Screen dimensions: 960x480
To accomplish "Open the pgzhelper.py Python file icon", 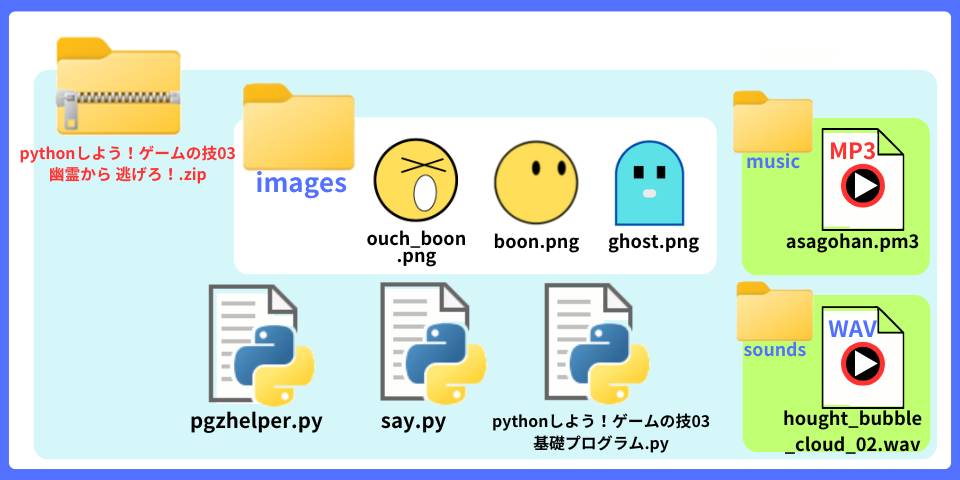I will tap(257, 343).
